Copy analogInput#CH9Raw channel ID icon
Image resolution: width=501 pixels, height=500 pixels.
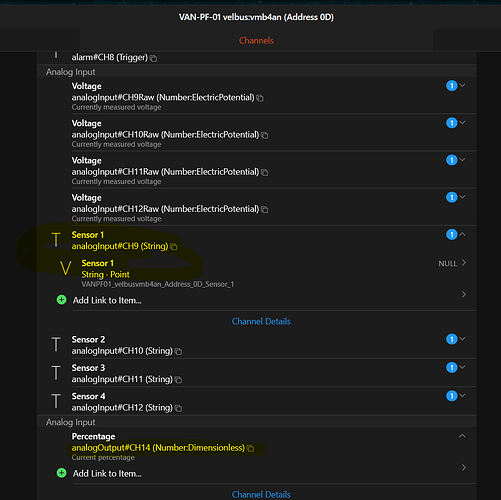260,98
